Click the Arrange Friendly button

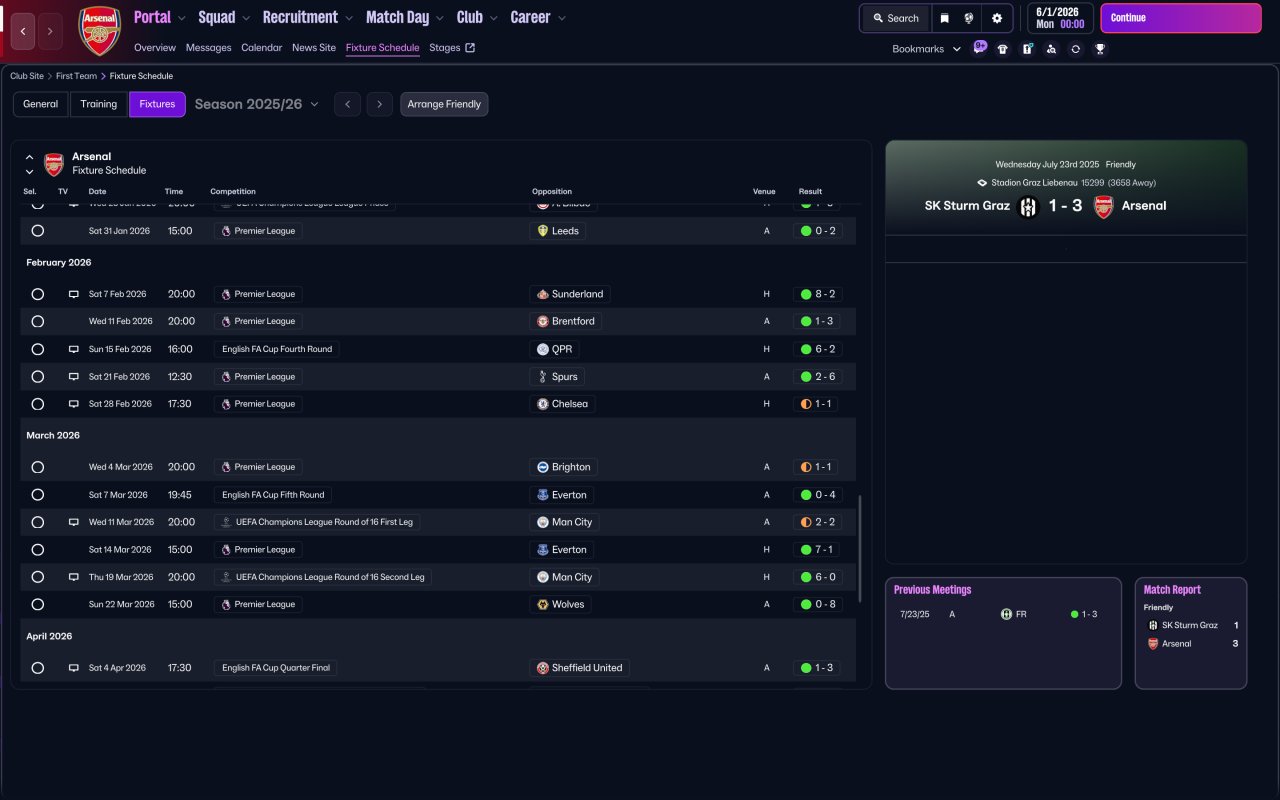444,104
